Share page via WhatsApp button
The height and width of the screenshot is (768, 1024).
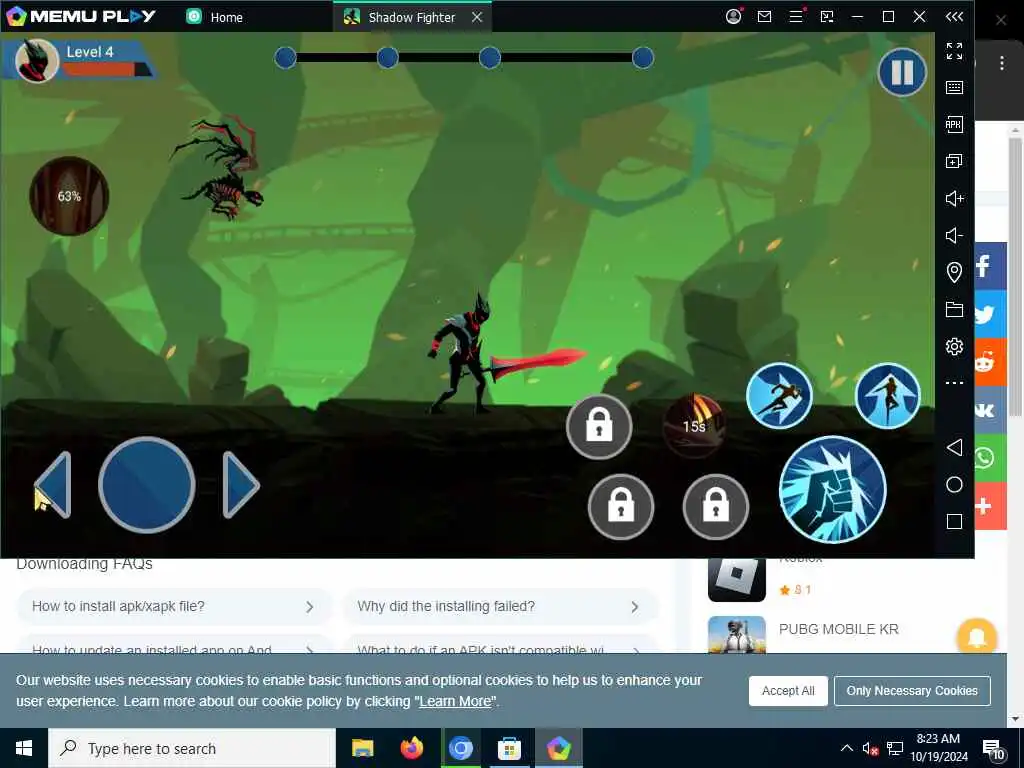tap(990, 458)
